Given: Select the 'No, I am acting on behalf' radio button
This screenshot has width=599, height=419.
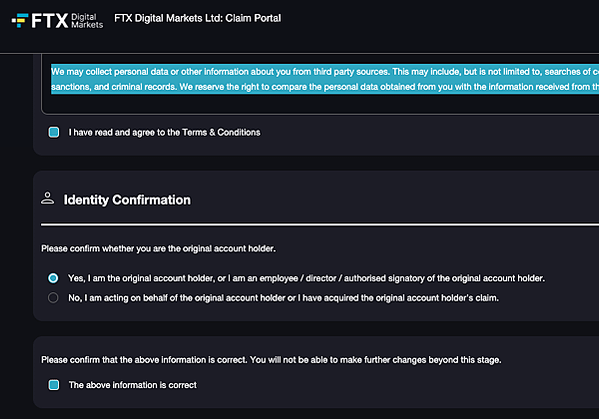Looking at the screenshot, I should 53,298.
